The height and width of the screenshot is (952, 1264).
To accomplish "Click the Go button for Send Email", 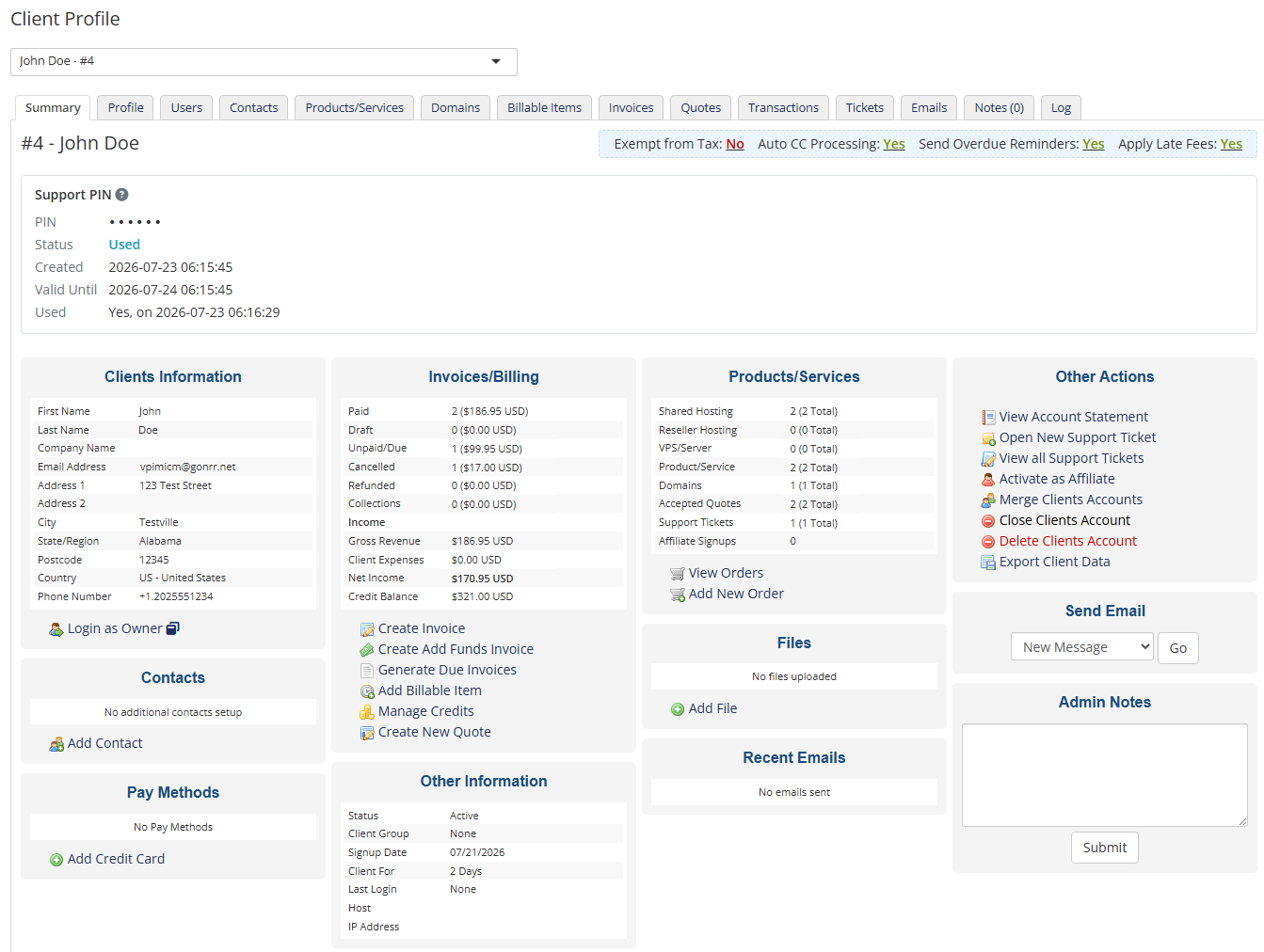I will 1178,648.
